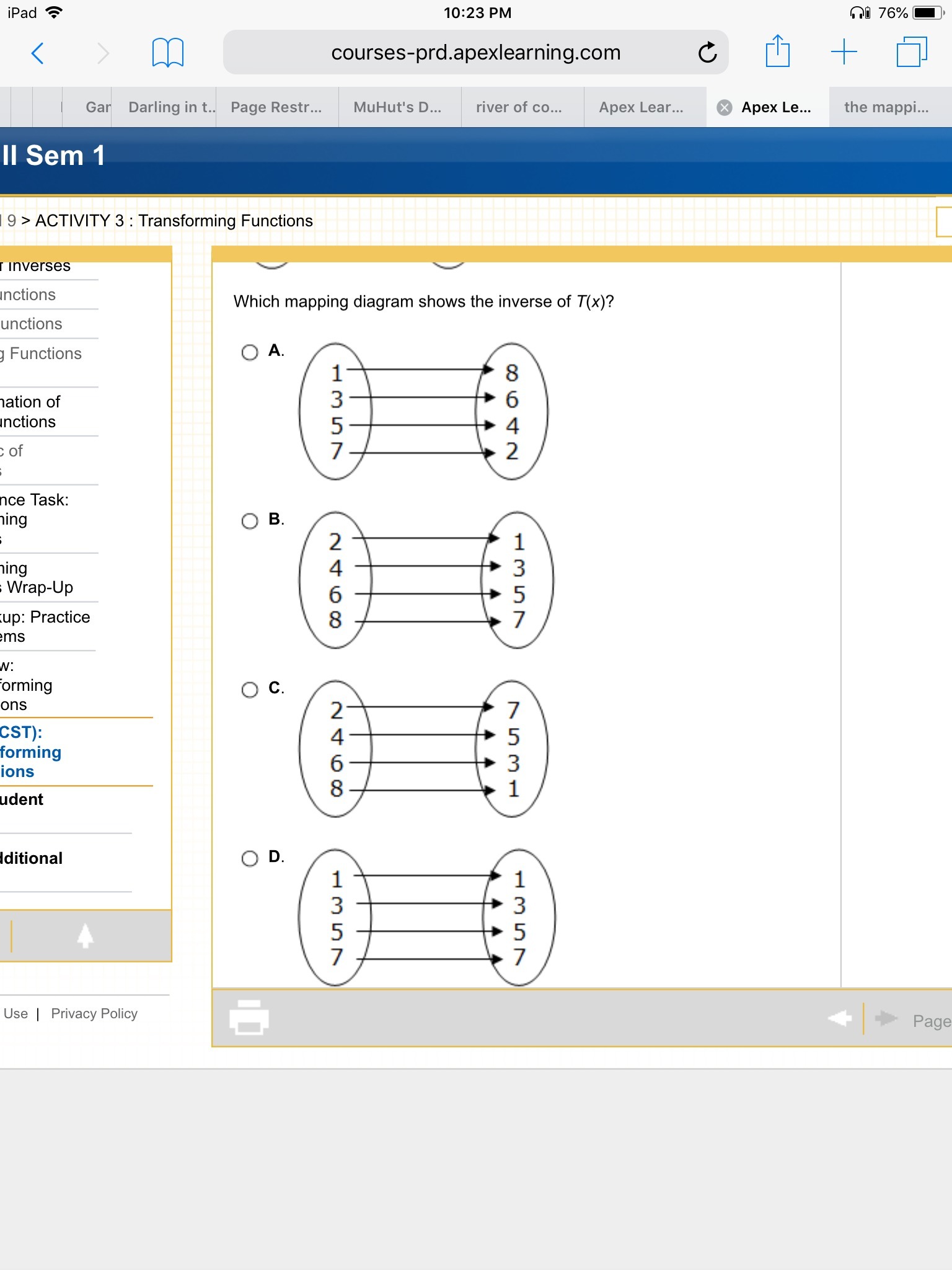Show all tabs overview icon
The image size is (952, 1270).
(x=912, y=51)
